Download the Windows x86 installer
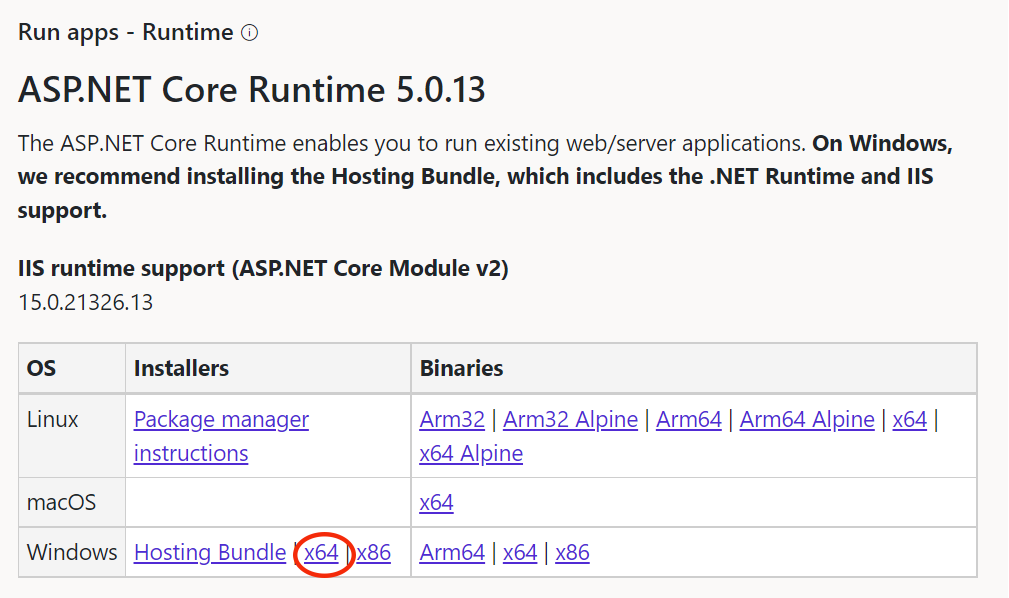Screen dimensions: 1009x598 tap(374, 553)
